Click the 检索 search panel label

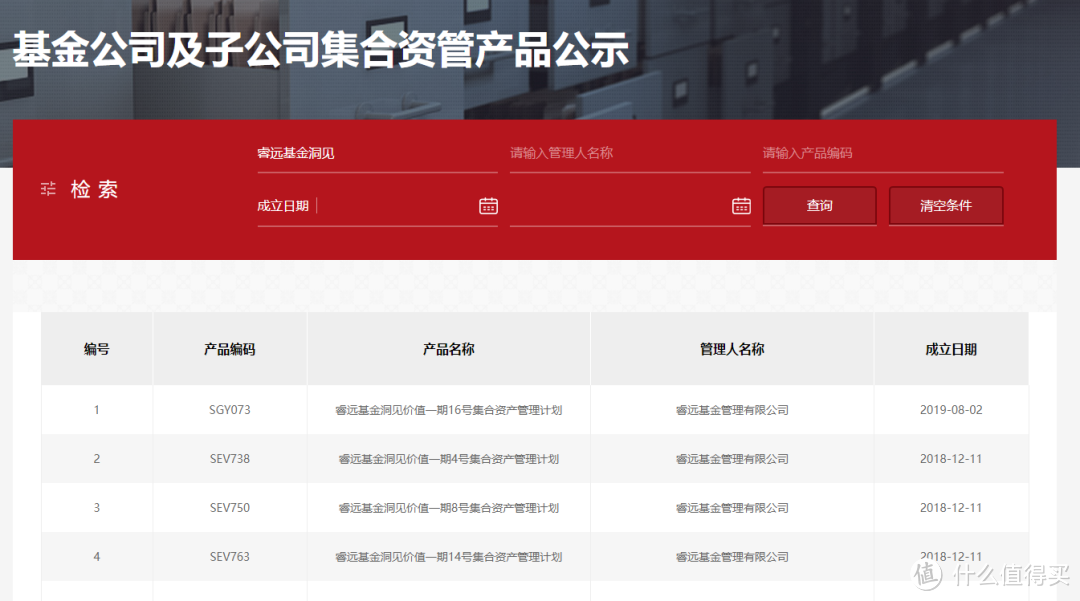(x=94, y=189)
